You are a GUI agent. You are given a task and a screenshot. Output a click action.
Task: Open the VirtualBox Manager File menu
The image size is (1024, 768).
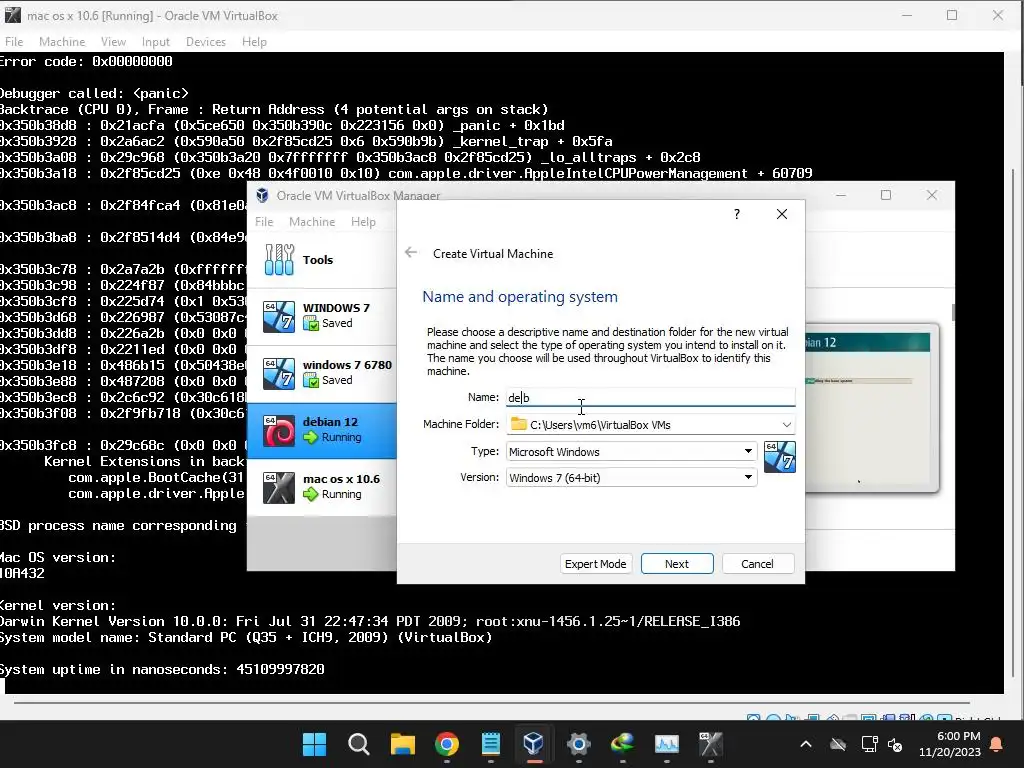click(x=264, y=222)
